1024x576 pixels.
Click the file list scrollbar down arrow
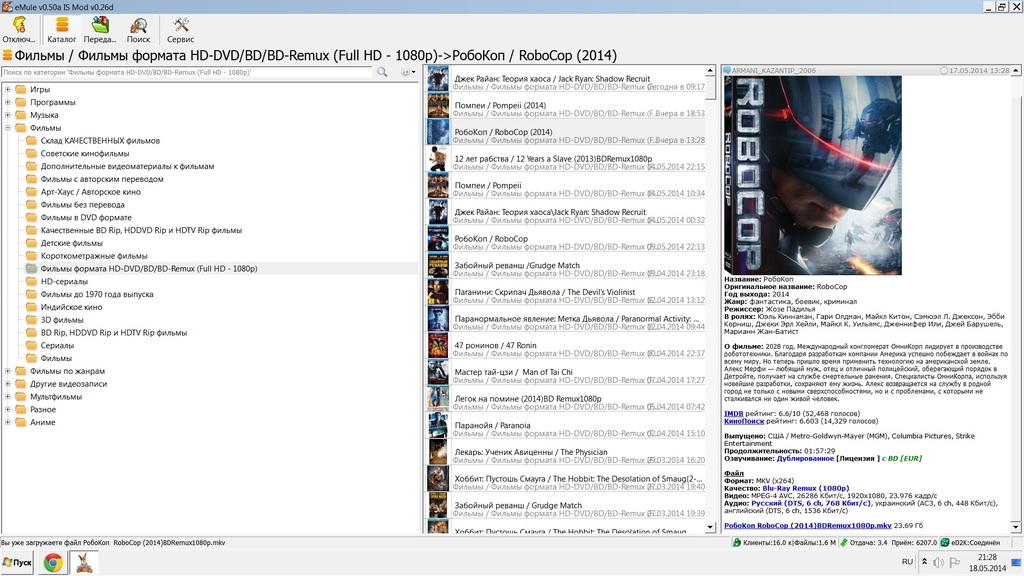coord(711,527)
